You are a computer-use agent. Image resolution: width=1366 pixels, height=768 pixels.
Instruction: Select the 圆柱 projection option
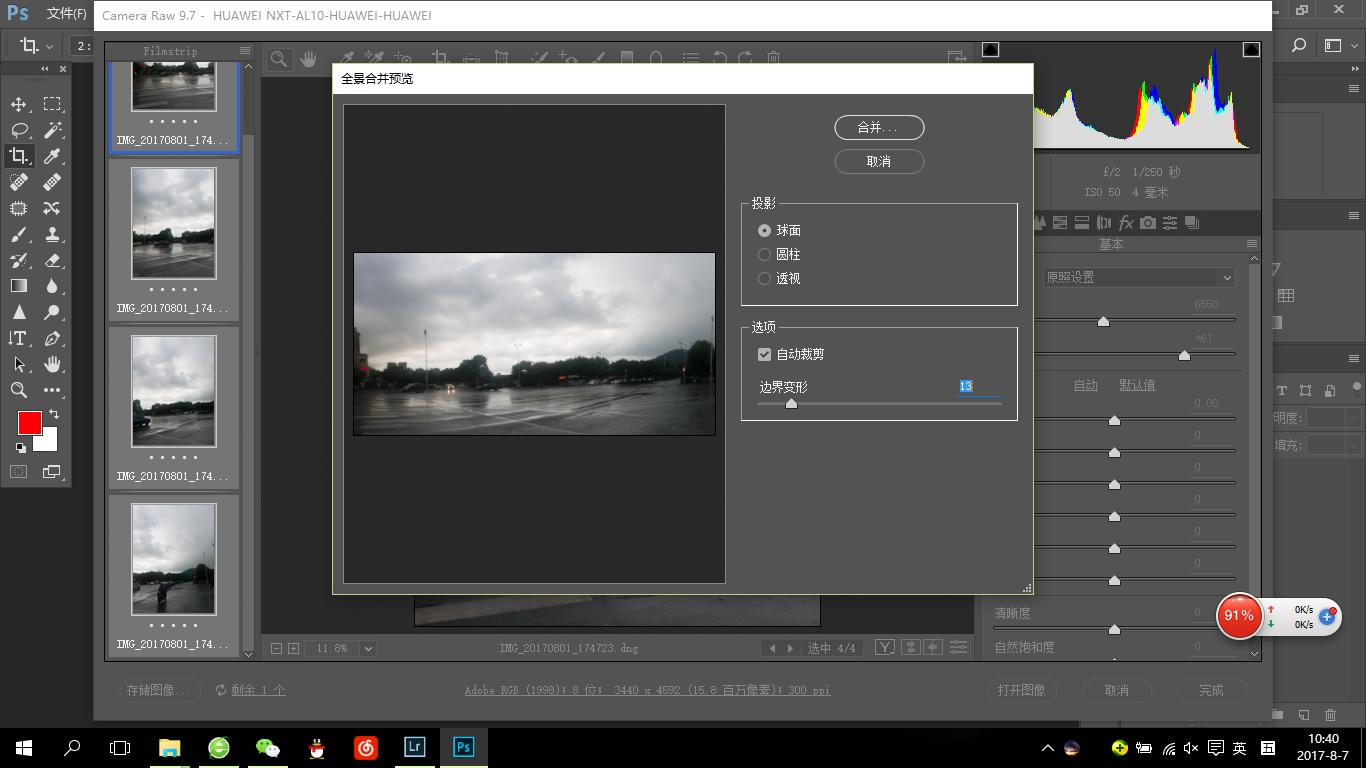(765, 254)
